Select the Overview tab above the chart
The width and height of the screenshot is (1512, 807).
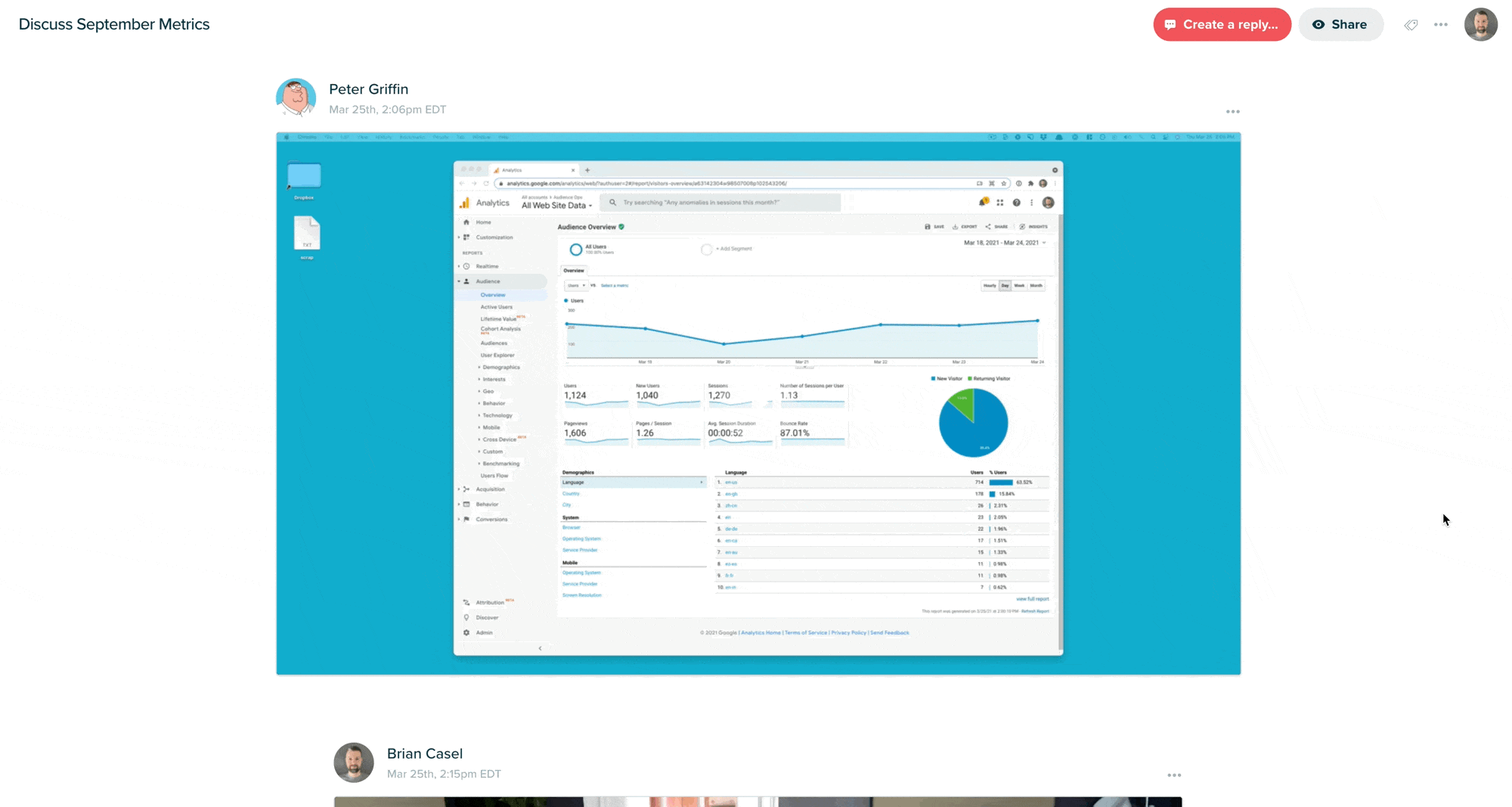pyautogui.click(x=574, y=271)
